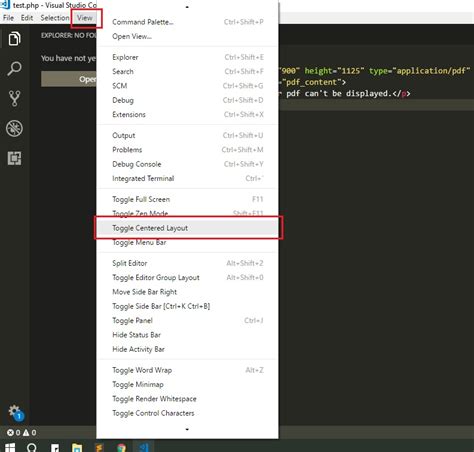Open File Explorer from the taskbar
The image size is (474, 452).
pyautogui.click(x=77, y=447)
